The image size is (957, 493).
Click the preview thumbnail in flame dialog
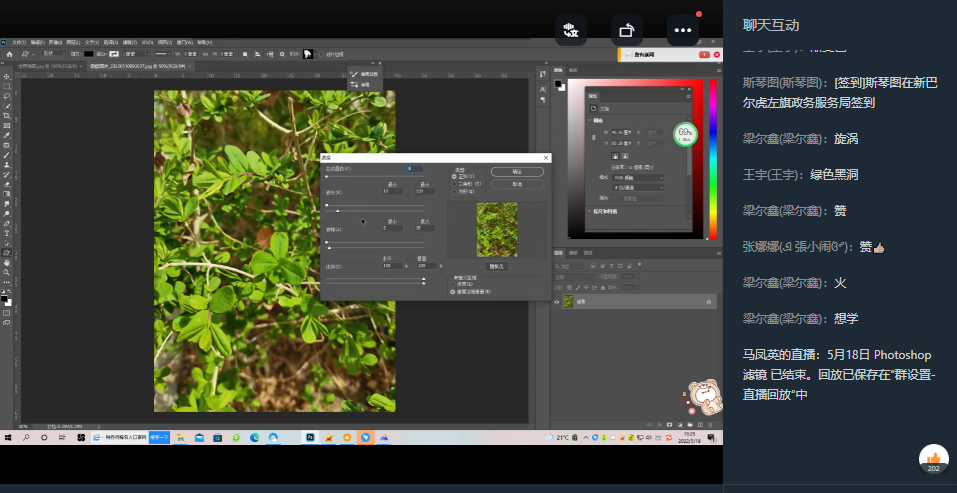point(497,229)
